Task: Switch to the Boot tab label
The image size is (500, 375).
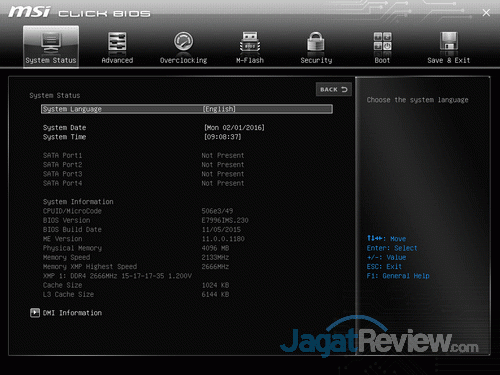Action: (382, 60)
